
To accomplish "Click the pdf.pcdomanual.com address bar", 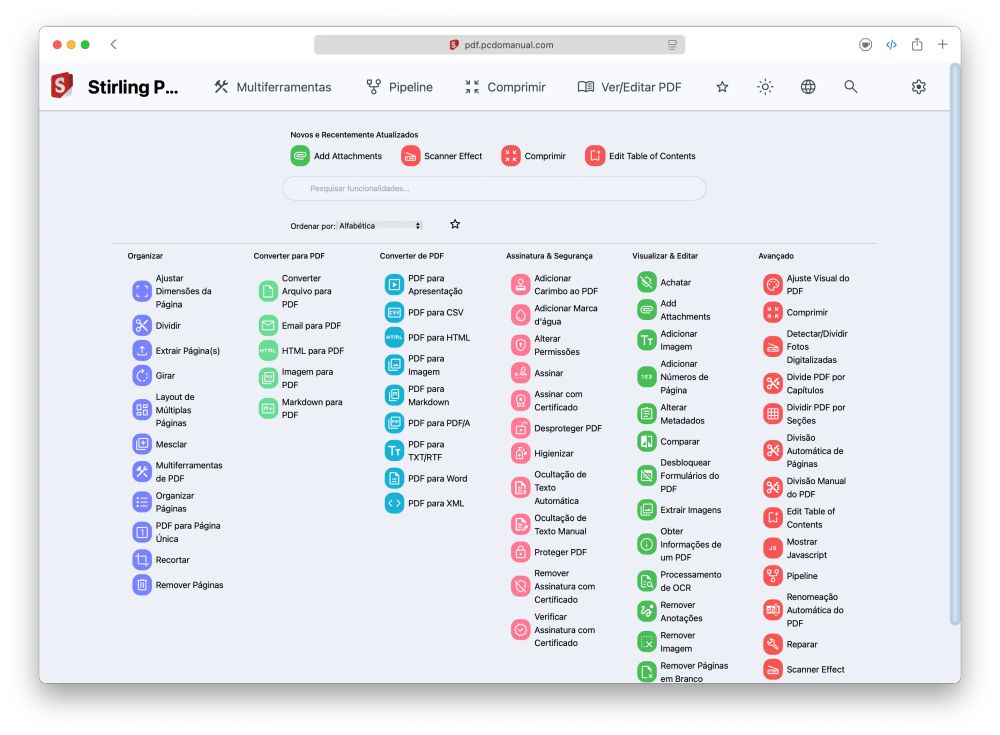I will point(499,45).
